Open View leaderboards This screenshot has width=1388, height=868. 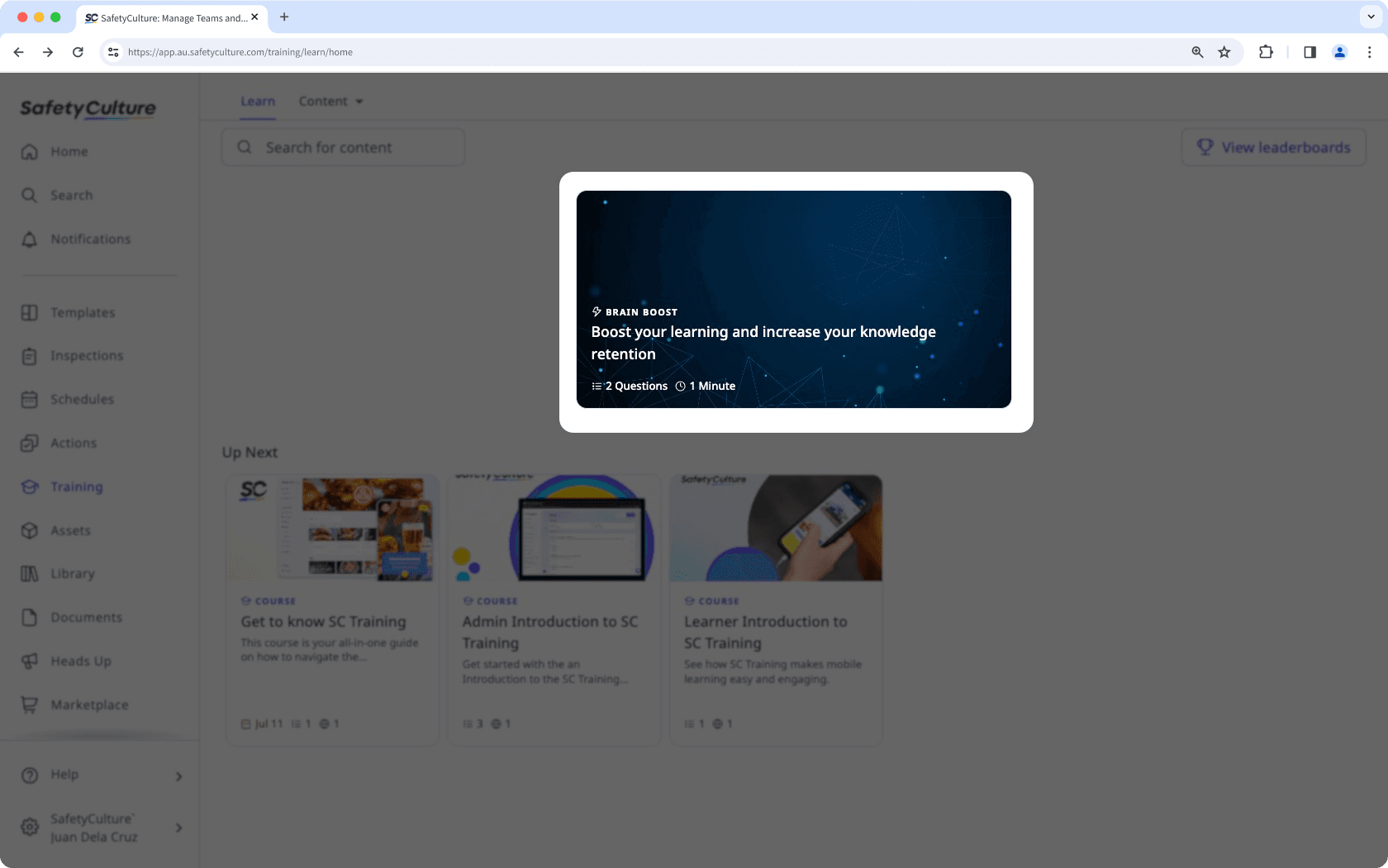pos(1273,147)
